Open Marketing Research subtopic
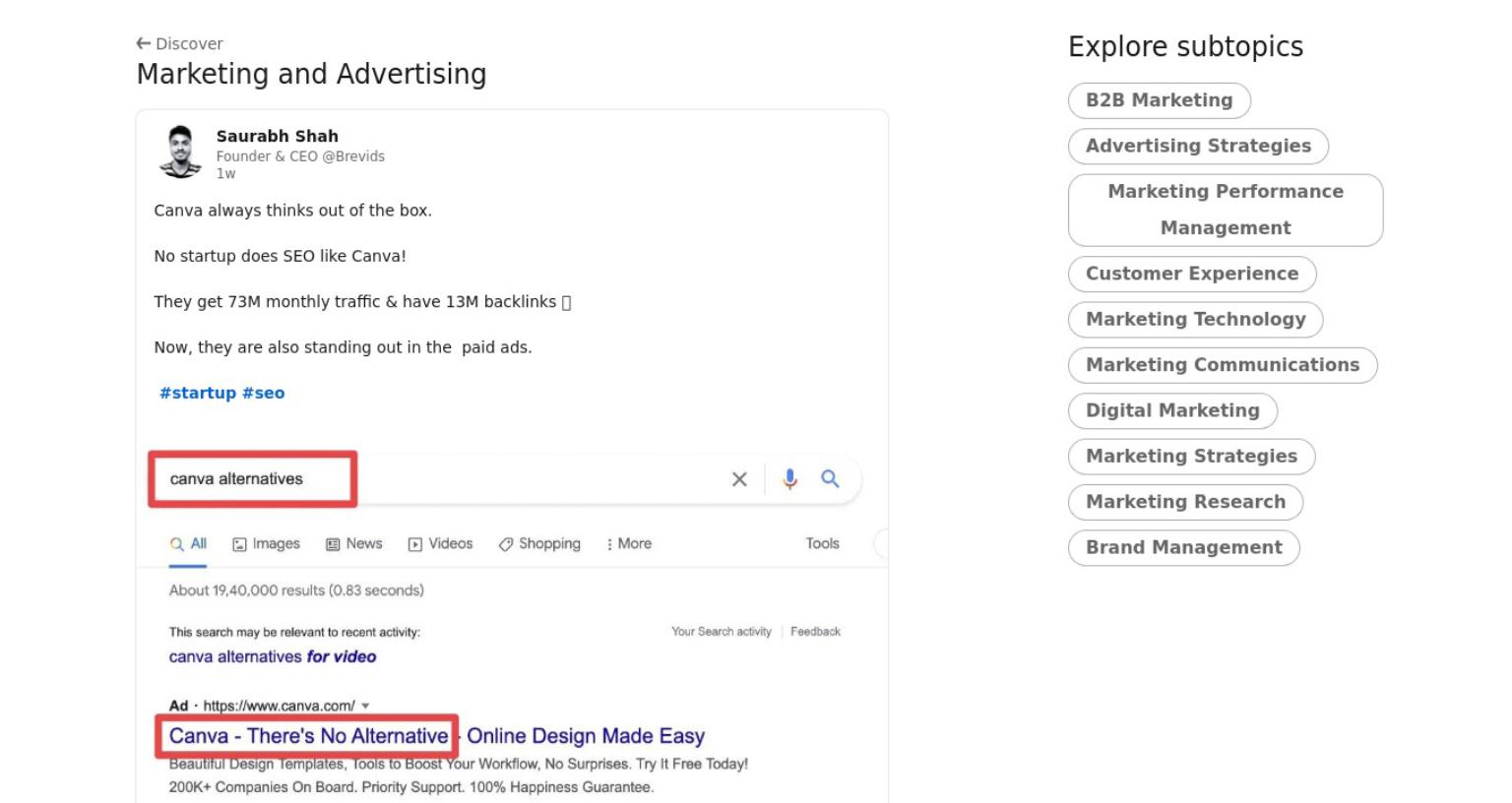Screen dimensions: 1512x803 [x=1185, y=502]
